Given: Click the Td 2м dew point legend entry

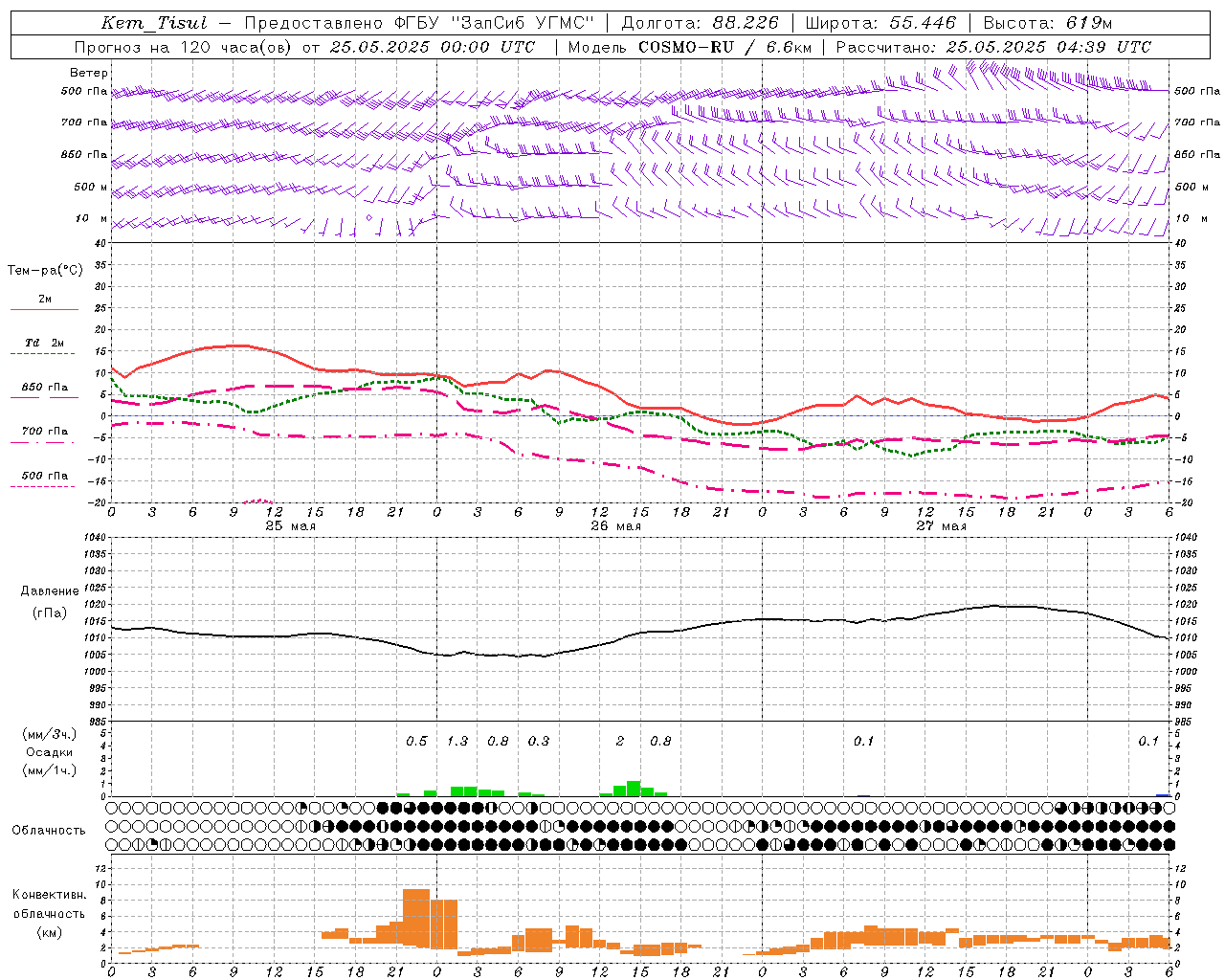Looking at the screenshot, I should (x=44, y=343).
